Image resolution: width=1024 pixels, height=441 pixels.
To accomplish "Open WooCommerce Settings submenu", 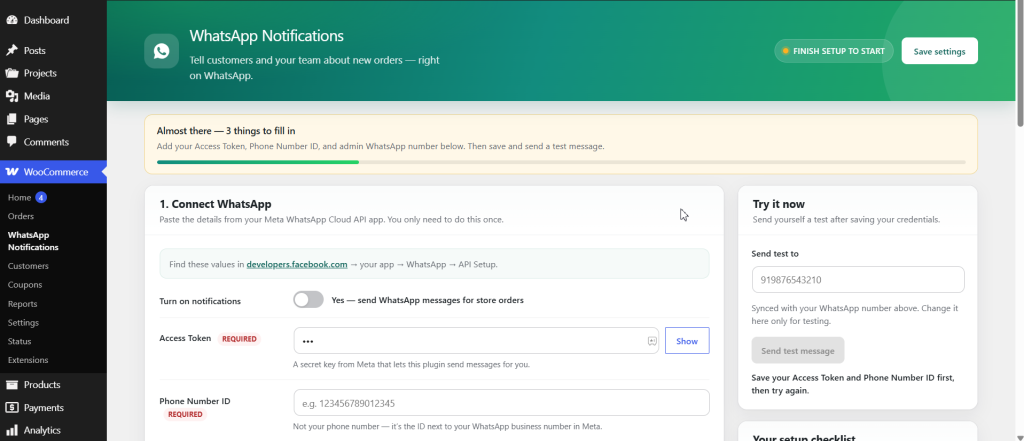I will (24, 323).
